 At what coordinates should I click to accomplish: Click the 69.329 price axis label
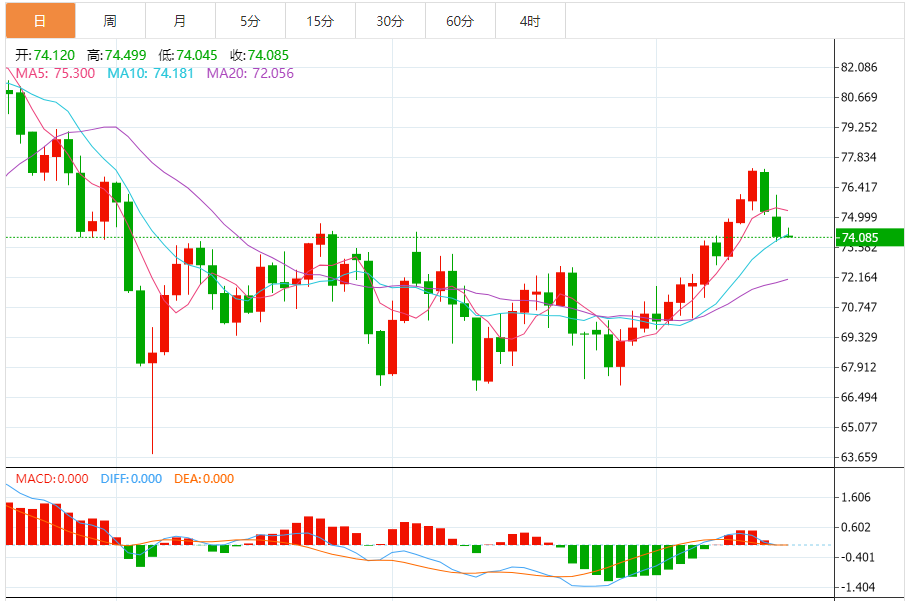coord(859,338)
